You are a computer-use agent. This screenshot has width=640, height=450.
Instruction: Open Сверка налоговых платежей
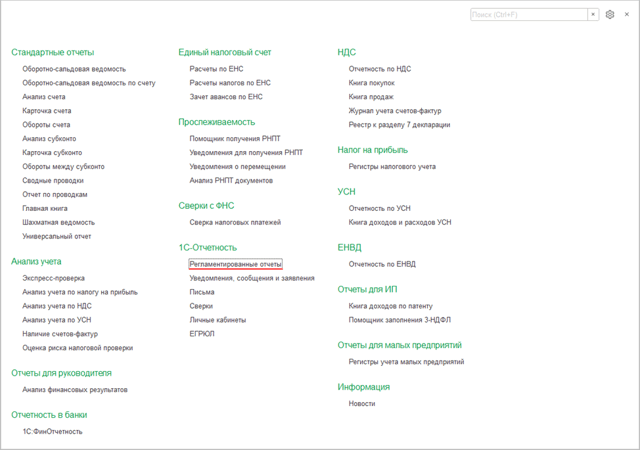235,222
